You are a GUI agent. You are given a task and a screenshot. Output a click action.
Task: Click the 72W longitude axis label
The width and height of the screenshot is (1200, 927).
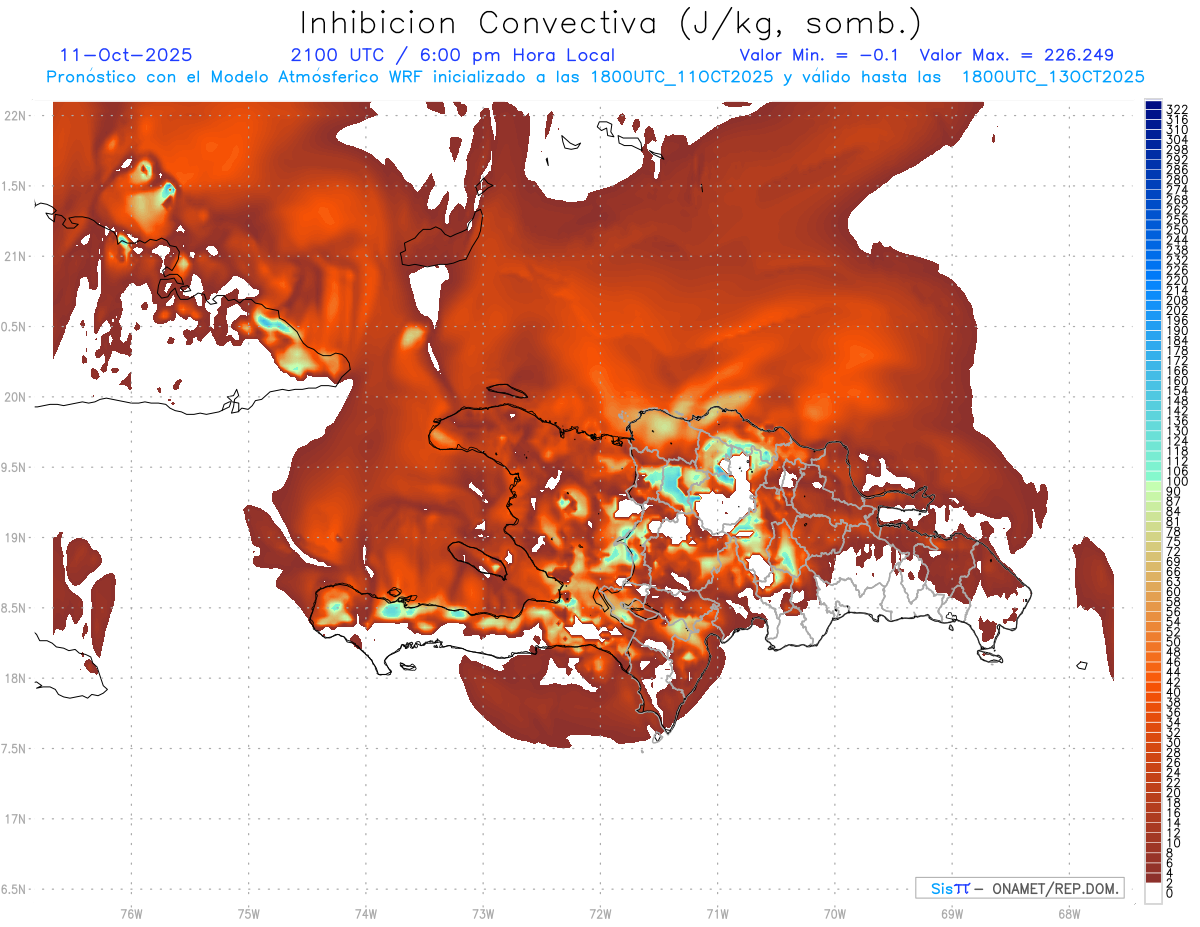pos(600,913)
